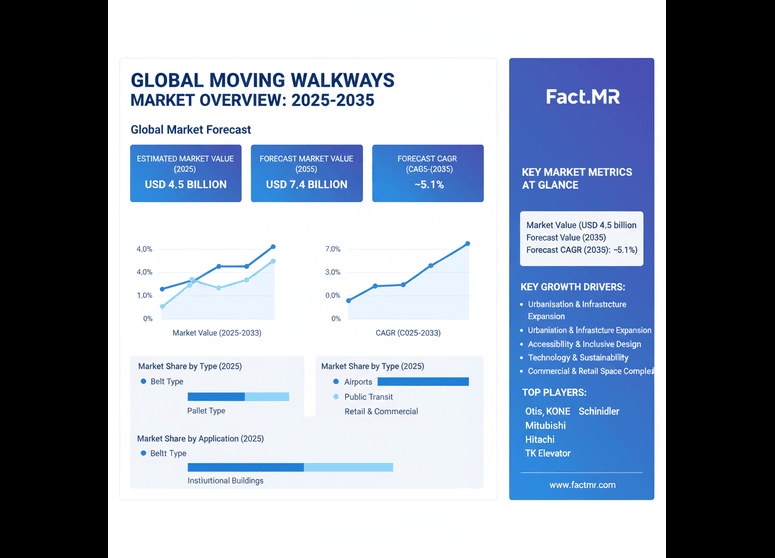Click the Accessibility & Inclusive Design bullet item
The image size is (775, 558).
(x=585, y=344)
